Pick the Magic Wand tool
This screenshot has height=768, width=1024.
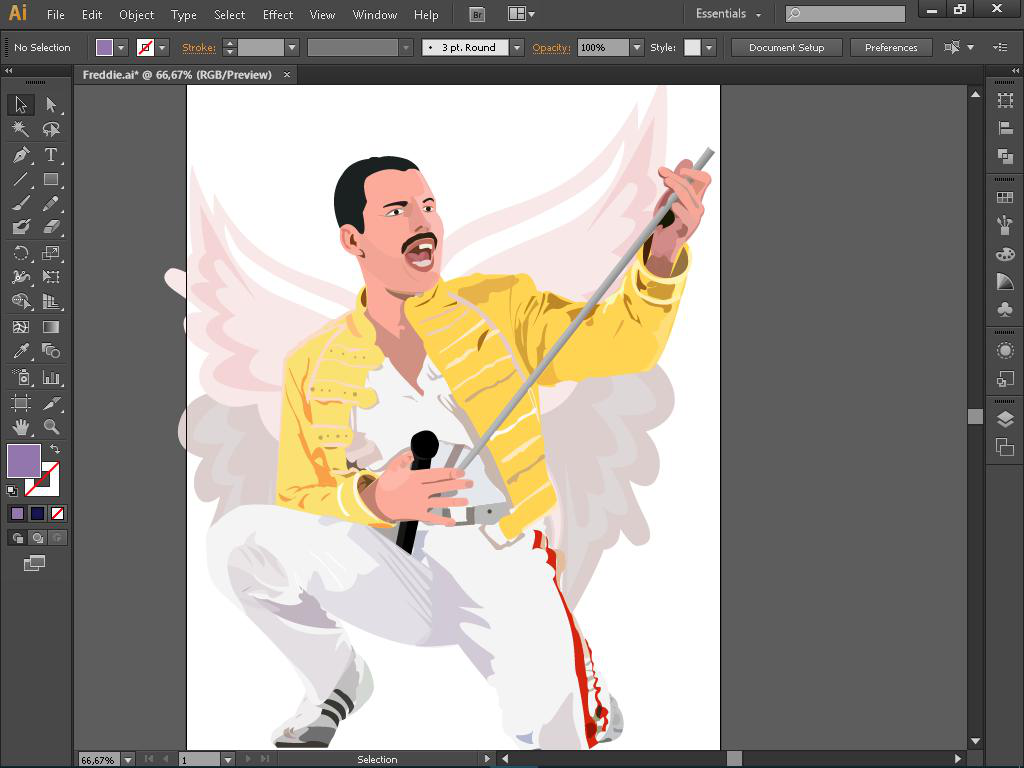click(x=20, y=130)
